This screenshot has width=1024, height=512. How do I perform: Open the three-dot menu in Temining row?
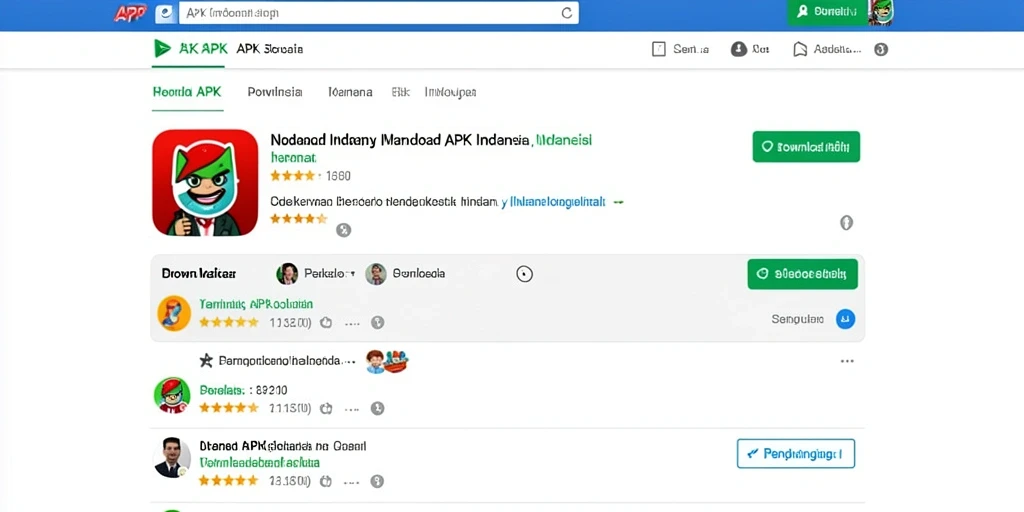[x=352, y=323]
